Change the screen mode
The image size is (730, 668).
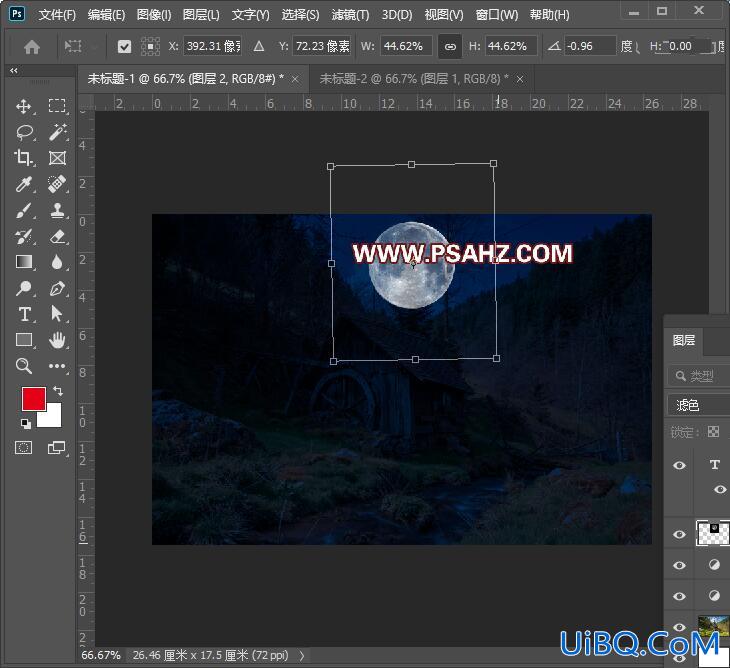coord(57,448)
